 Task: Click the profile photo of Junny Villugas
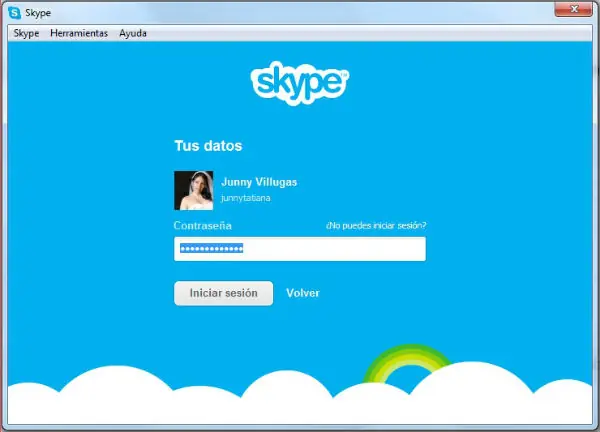[x=194, y=190]
